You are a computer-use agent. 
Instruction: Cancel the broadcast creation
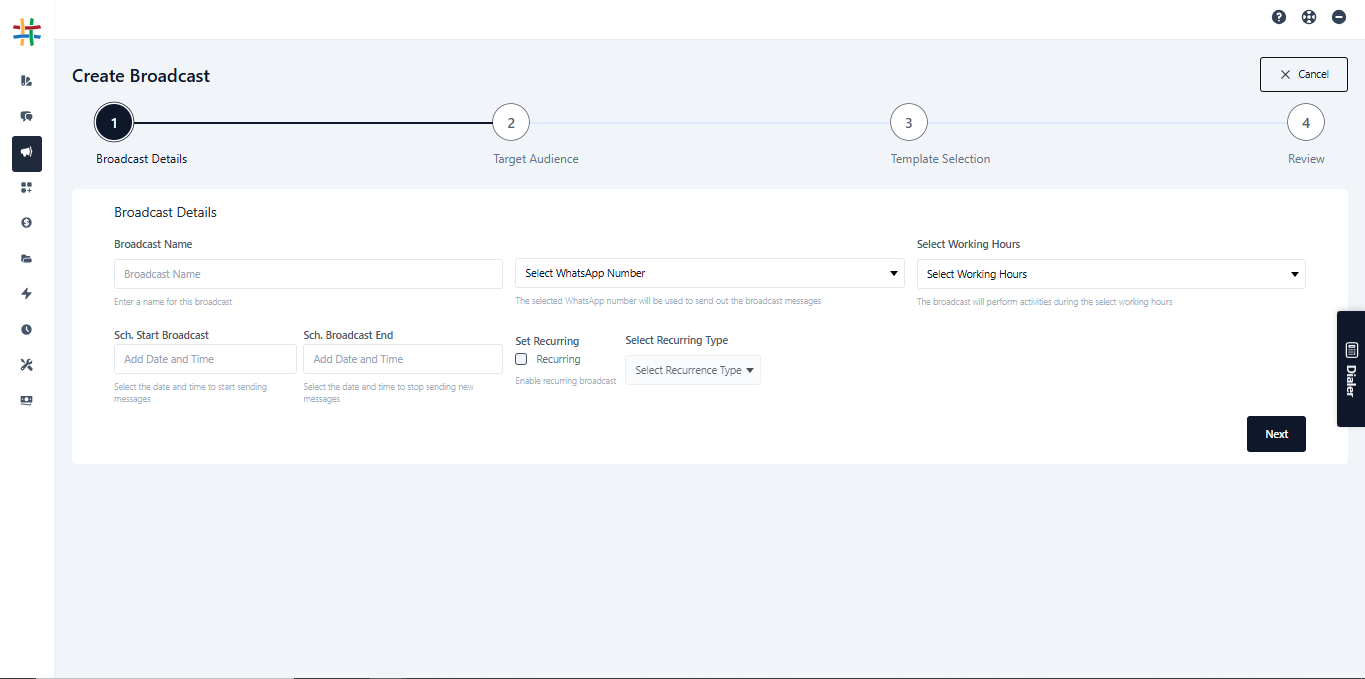point(1303,75)
